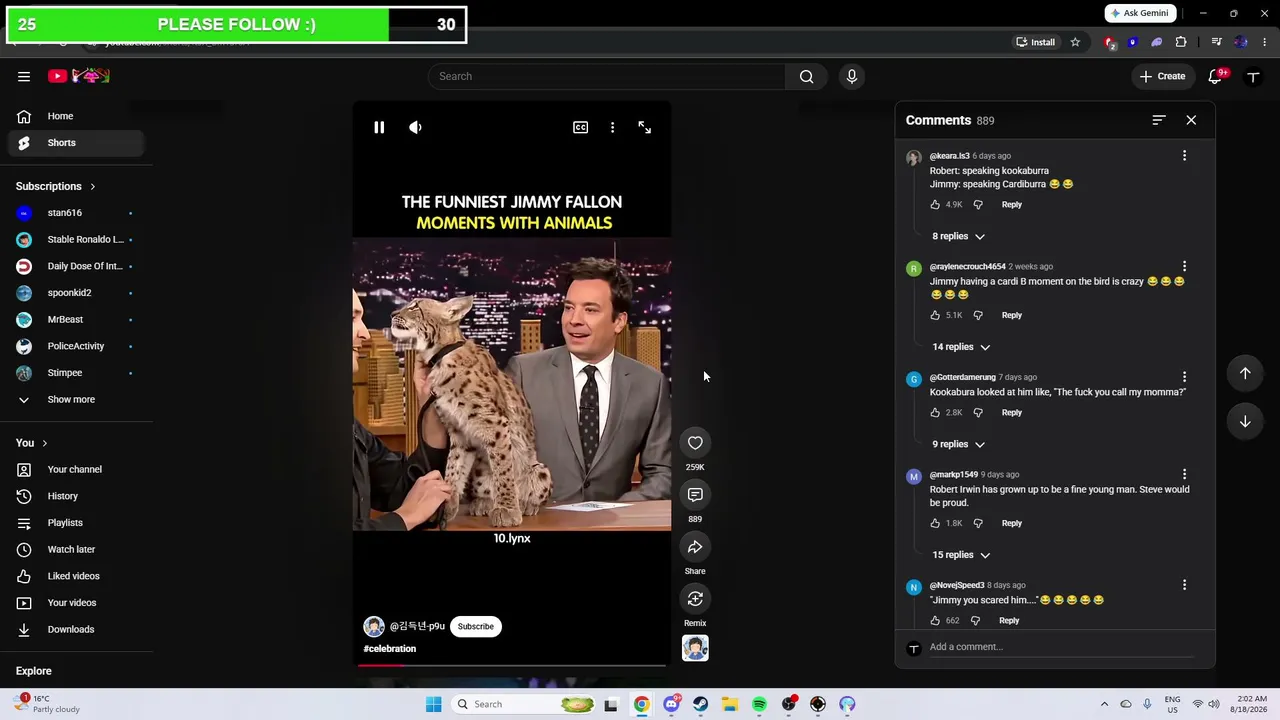Click the Create button
This screenshot has height=720, width=1280.
[x=1162, y=76]
